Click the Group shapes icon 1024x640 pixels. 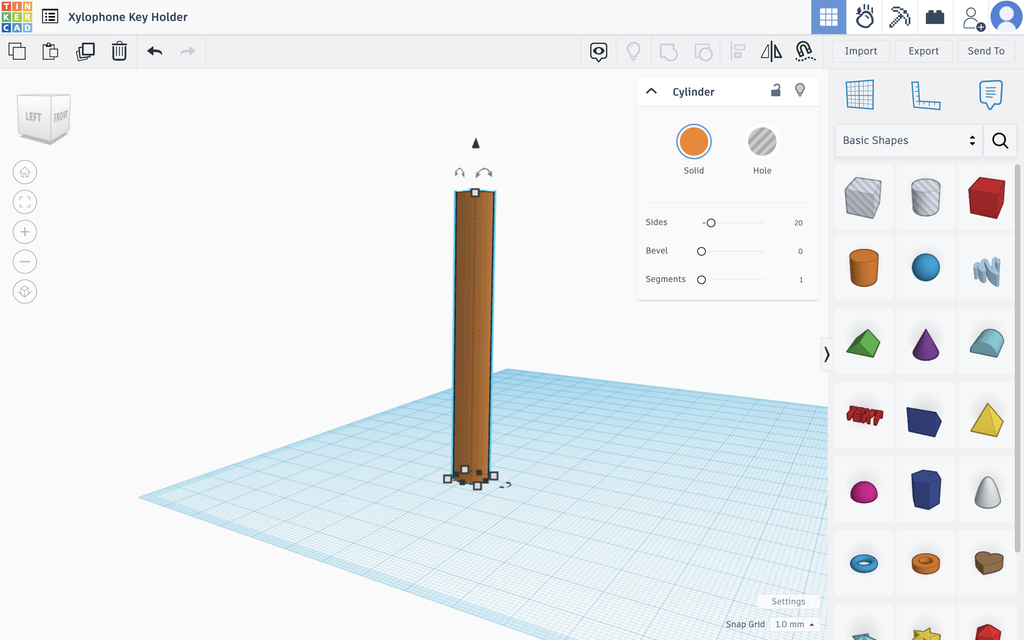(668, 52)
